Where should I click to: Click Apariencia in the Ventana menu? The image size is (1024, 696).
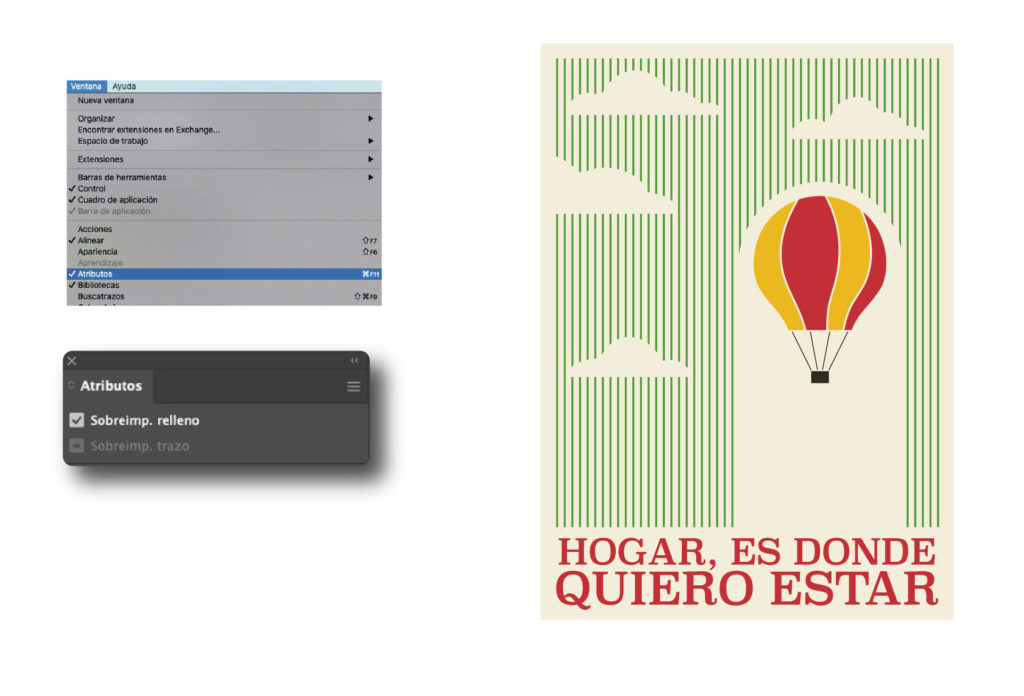pyautogui.click(x=95, y=249)
